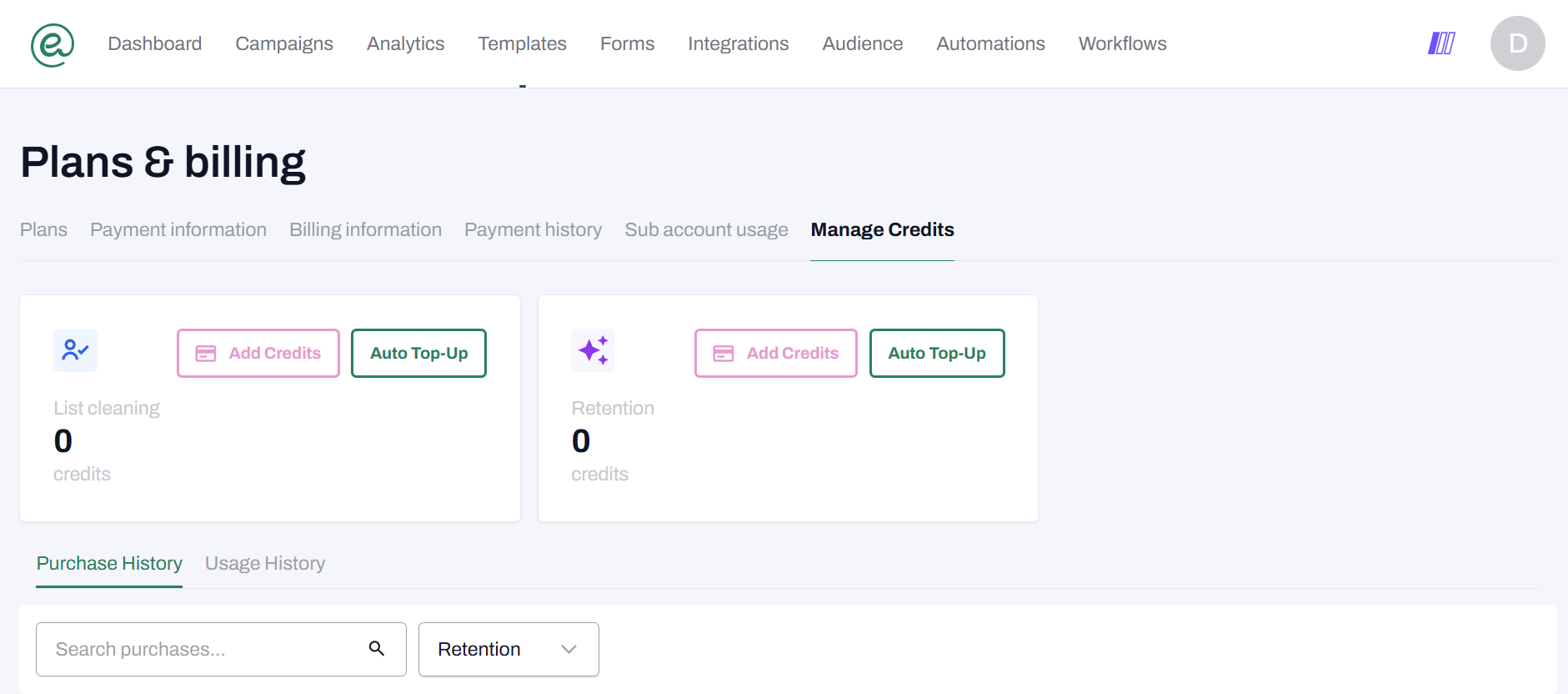This screenshot has width=1568, height=694.
Task: Click the List cleaning person icon
Action: (75, 350)
